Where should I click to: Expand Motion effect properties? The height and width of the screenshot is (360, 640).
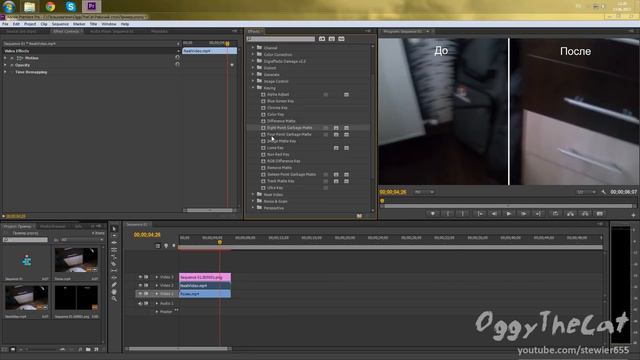pyautogui.click(x=5, y=58)
